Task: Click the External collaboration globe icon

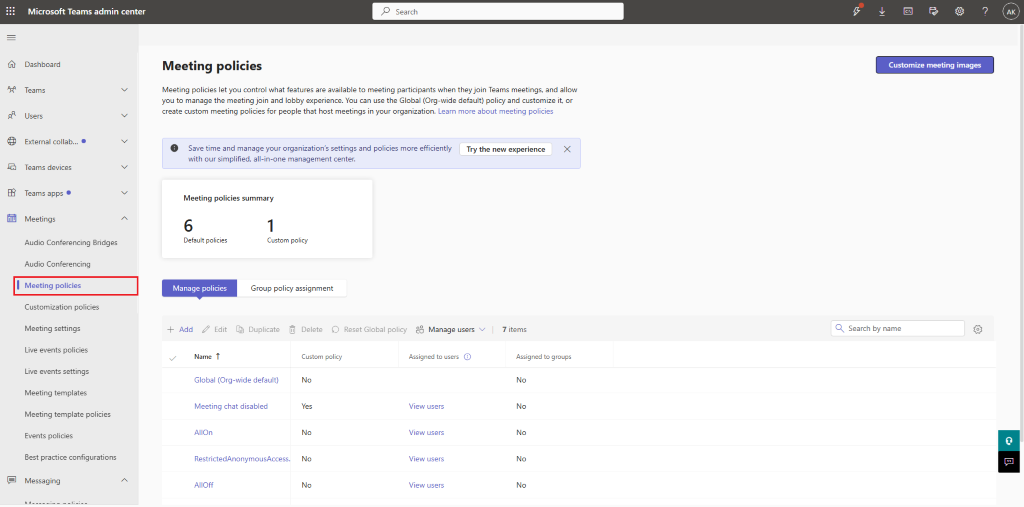Action: (11, 141)
